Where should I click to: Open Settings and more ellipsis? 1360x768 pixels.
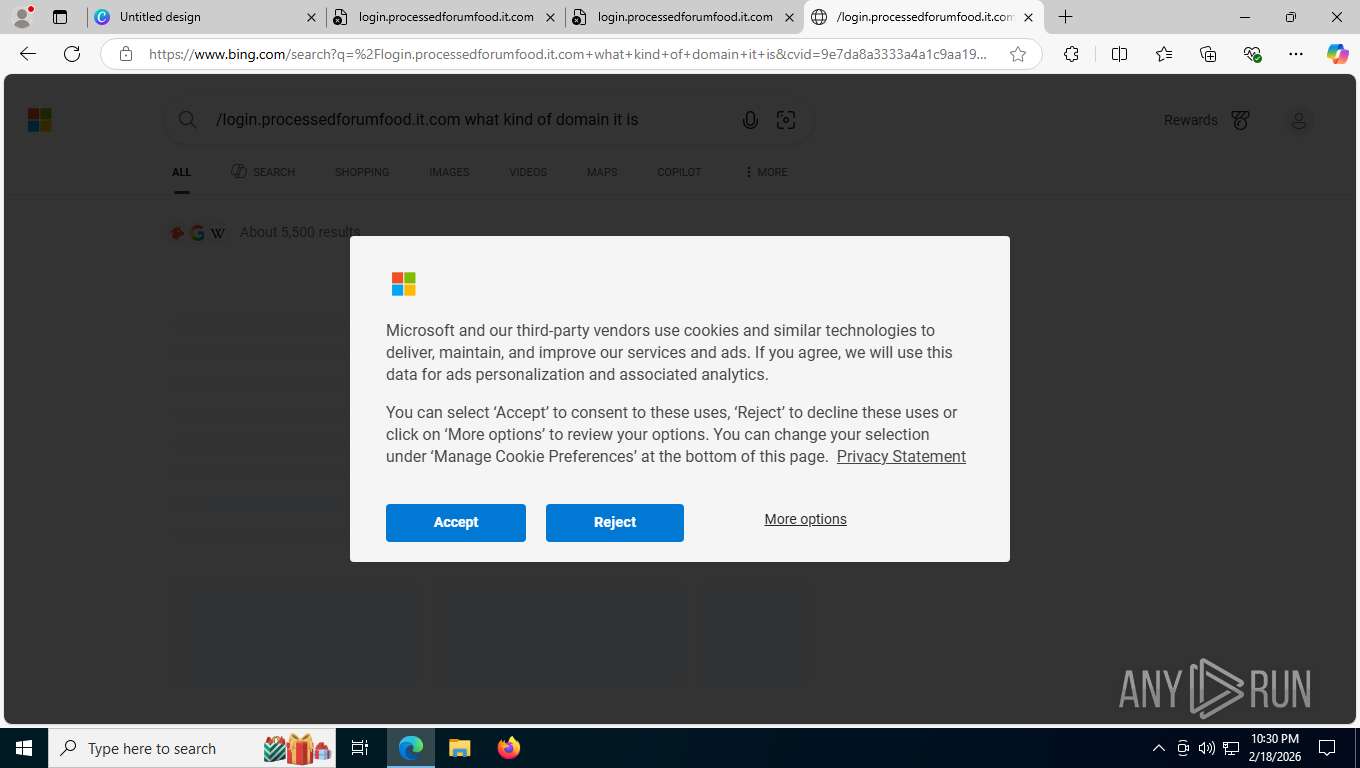click(x=1296, y=54)
